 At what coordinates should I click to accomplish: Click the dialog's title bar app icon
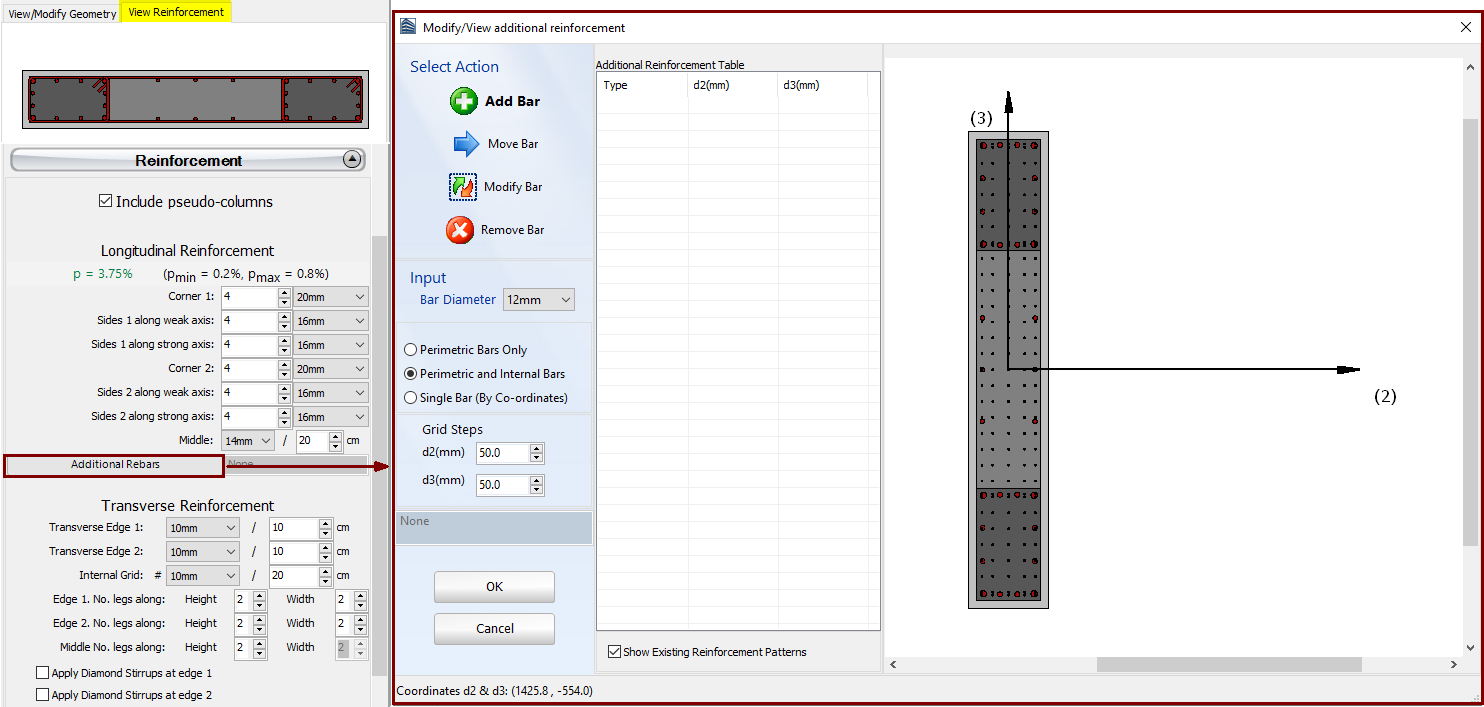pyautogui.click(x=408, y=27)
